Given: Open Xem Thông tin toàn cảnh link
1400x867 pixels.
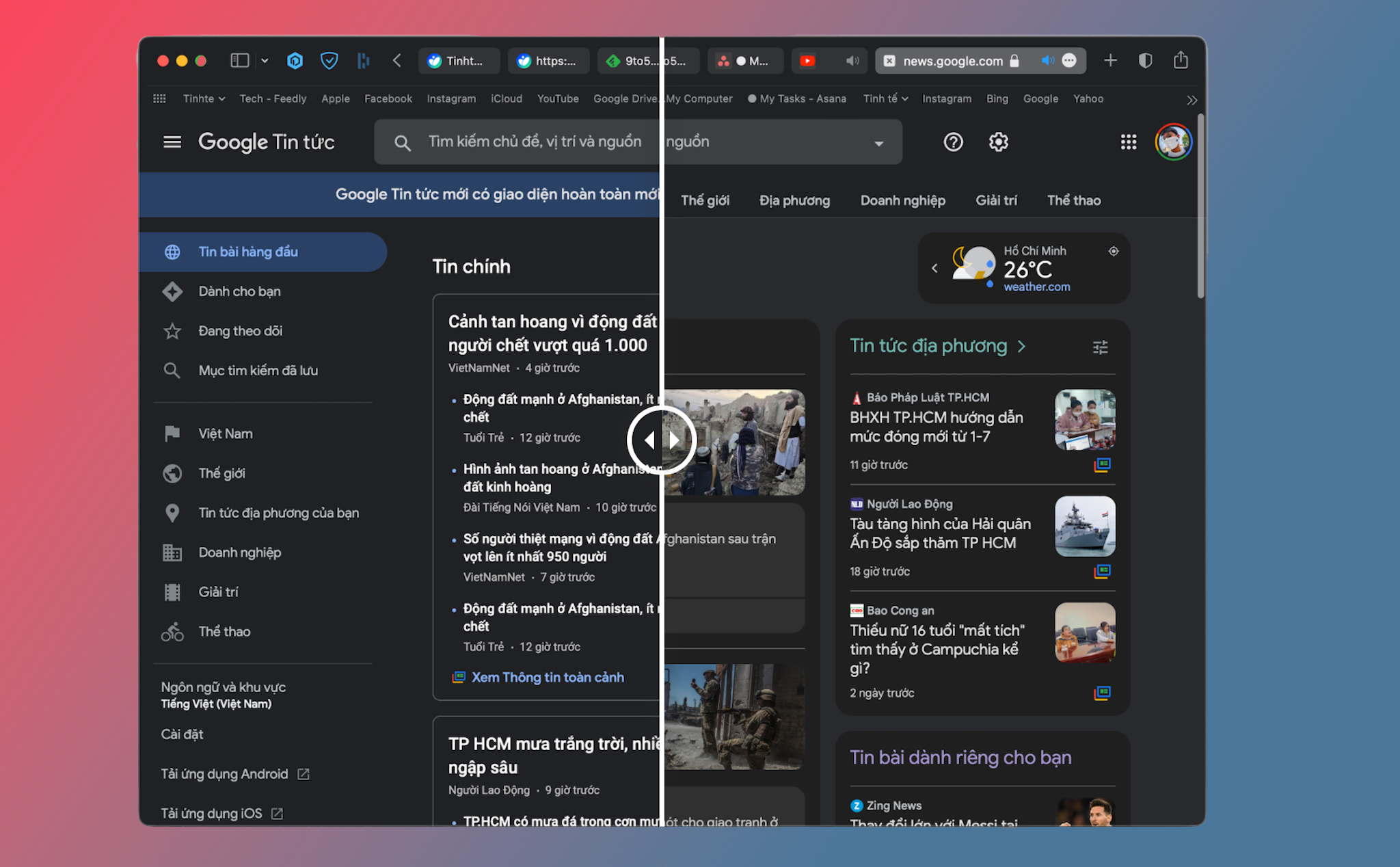Looking at the screenshot, I should (x=538, y=677).
